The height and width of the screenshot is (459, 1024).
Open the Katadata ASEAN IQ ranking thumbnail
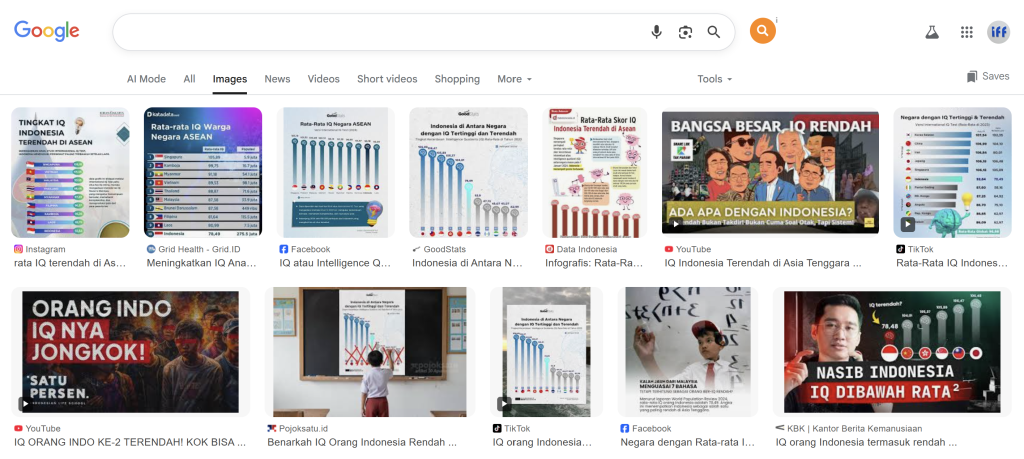click(203, 172)
